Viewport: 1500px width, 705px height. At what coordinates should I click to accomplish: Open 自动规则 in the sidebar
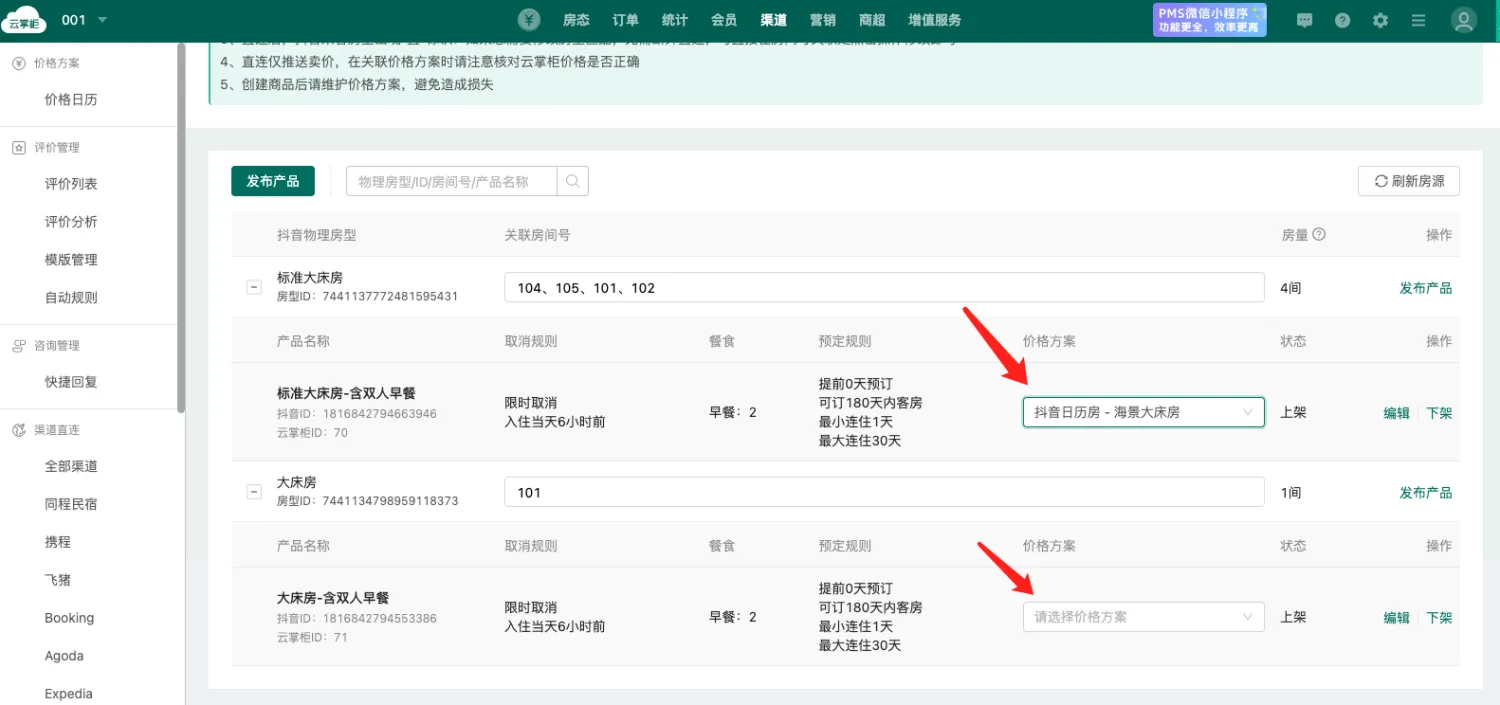[71, 298]
